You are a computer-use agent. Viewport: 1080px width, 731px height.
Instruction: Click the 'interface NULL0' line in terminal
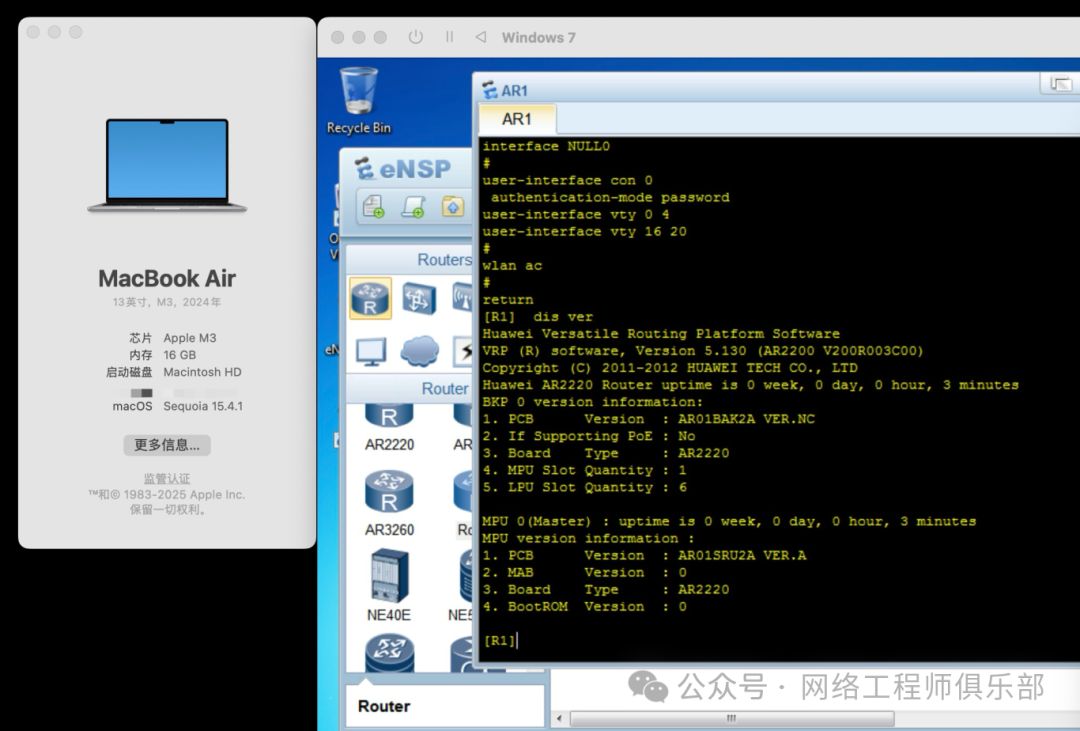[546, 146]
